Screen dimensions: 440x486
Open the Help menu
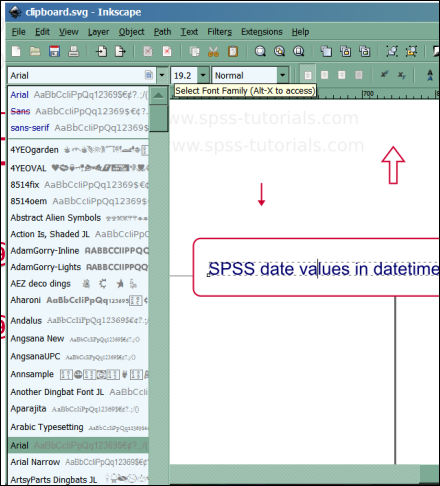tap(300, 32)
